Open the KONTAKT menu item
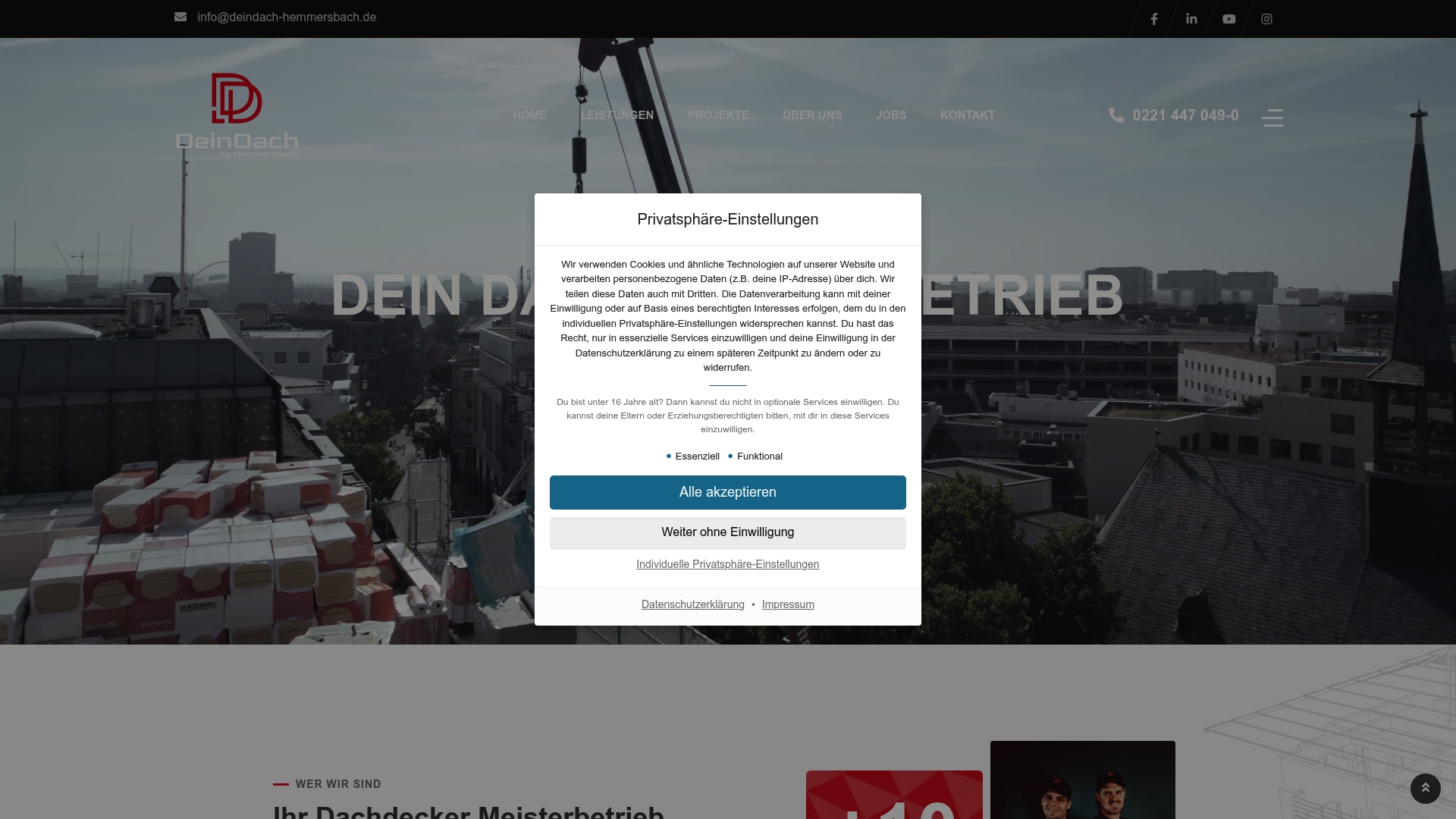This screenshot has height=819, width=1456. [x=968, y=115]
